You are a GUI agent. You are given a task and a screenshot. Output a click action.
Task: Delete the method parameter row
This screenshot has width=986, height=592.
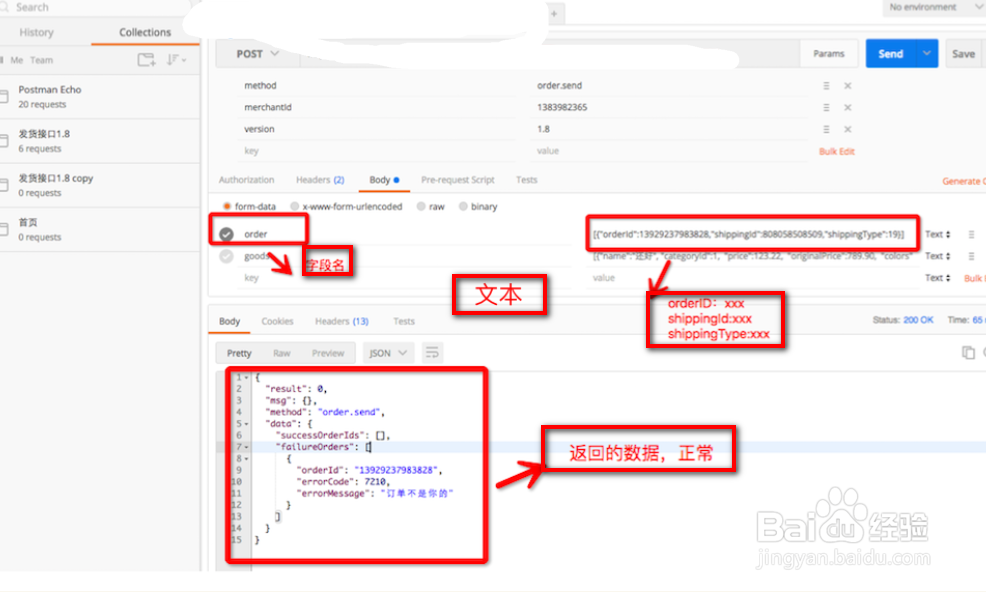(848, 86)
